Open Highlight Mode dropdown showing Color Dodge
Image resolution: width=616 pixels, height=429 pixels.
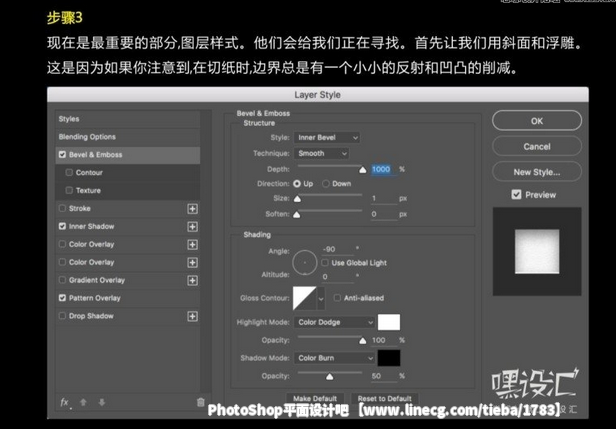coord(334,322)
